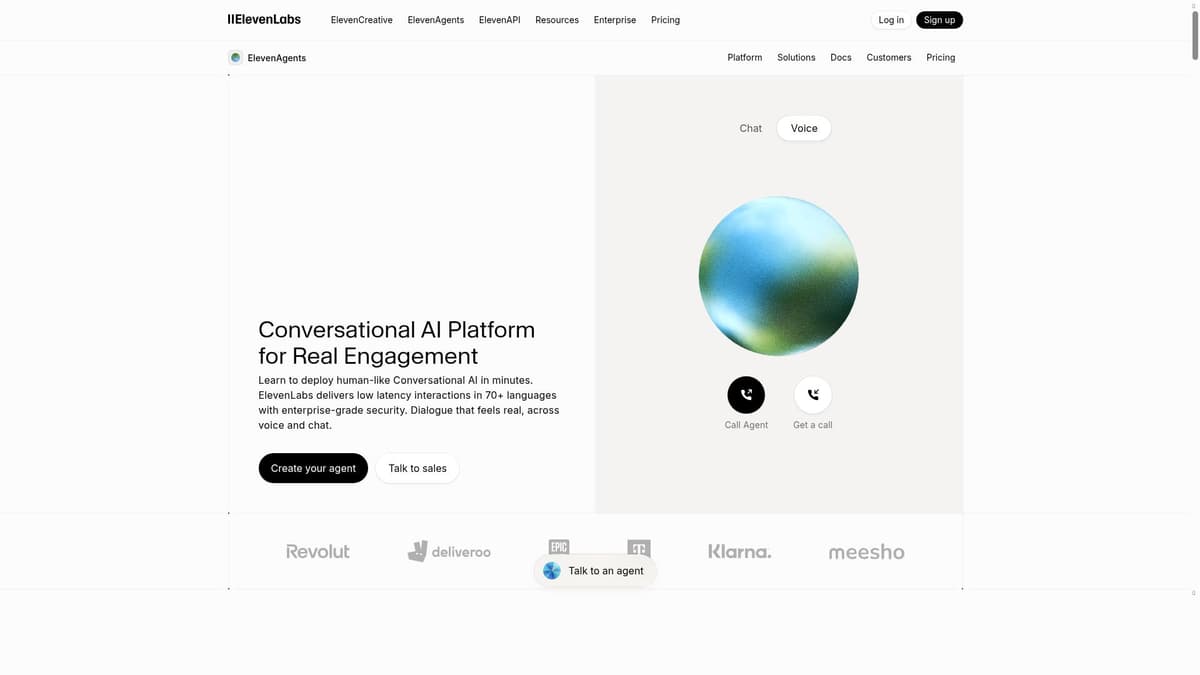This screenshot has height=675, width=1200.
Task: Open the Resources menu
Action: point(556,19)
